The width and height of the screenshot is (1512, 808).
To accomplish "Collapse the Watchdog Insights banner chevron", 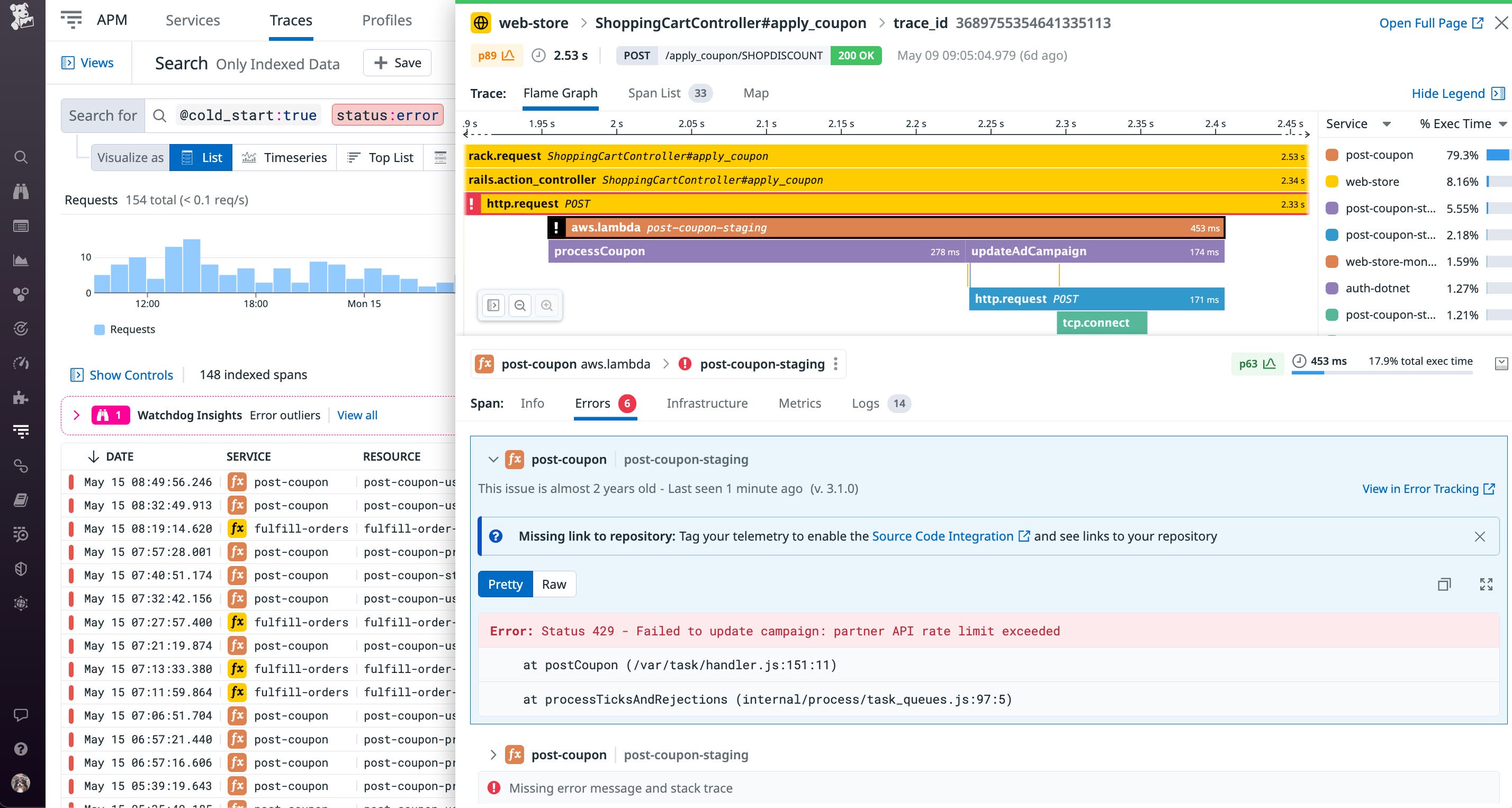I will [x=77, y=415].
